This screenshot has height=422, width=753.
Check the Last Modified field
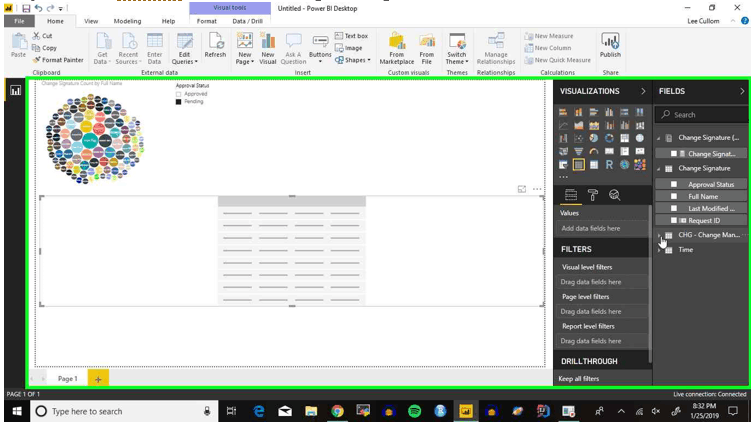coord(674,208)
